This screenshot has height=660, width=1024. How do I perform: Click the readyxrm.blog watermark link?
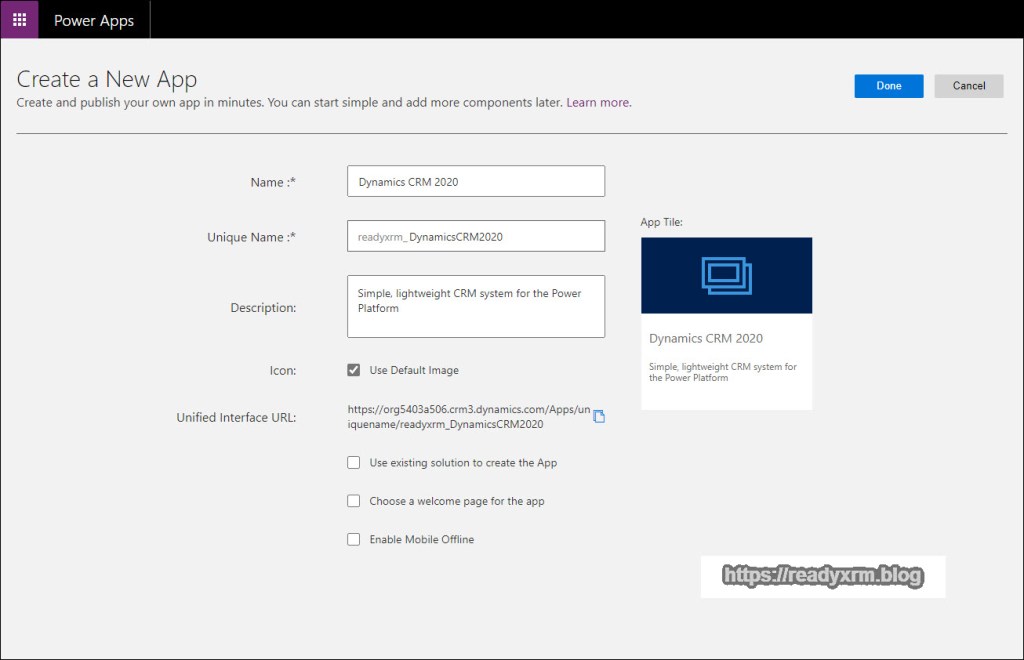tap(822, 577)
